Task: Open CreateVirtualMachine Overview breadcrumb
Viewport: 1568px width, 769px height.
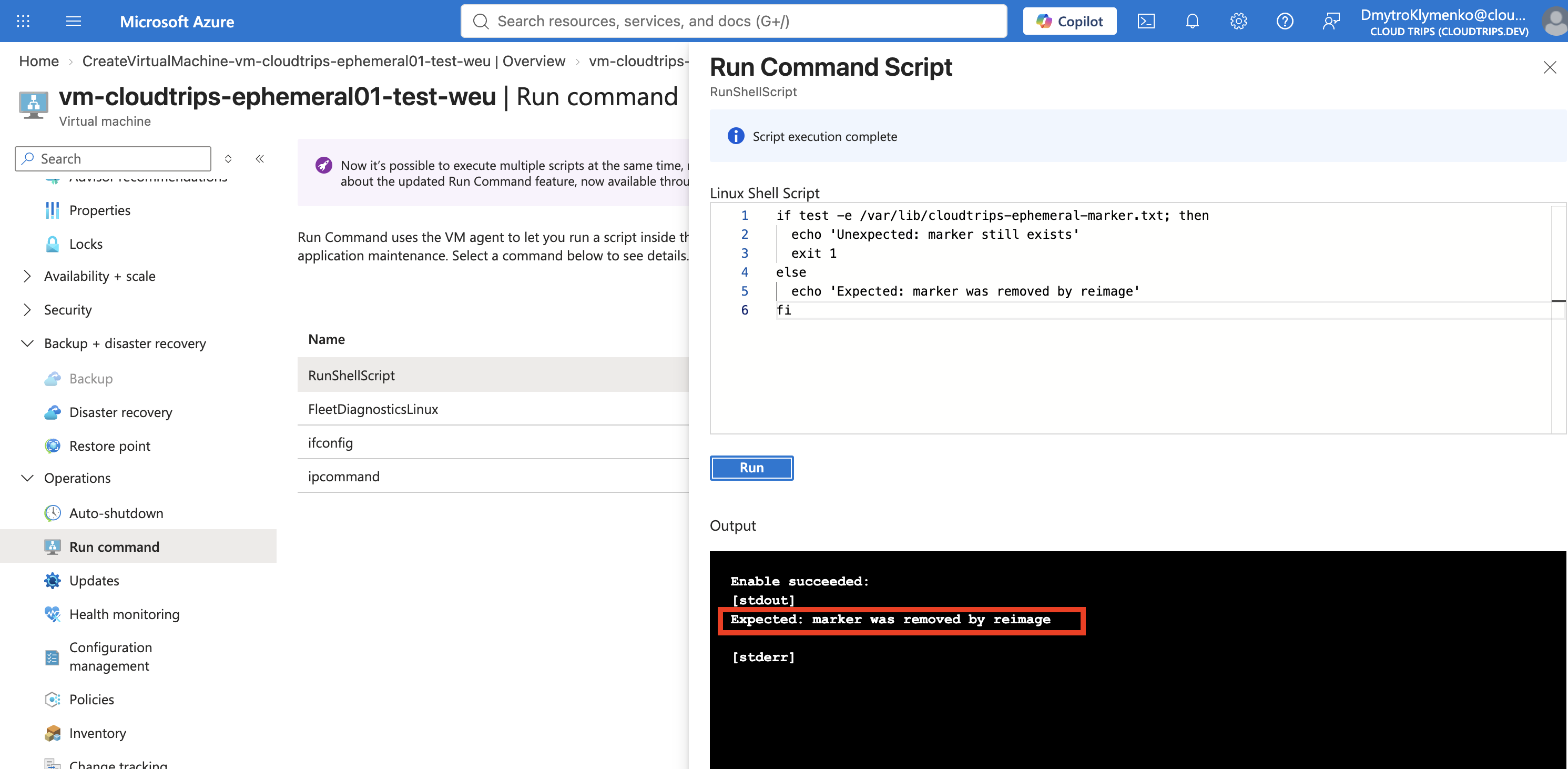Action: (x=324, y=61)
